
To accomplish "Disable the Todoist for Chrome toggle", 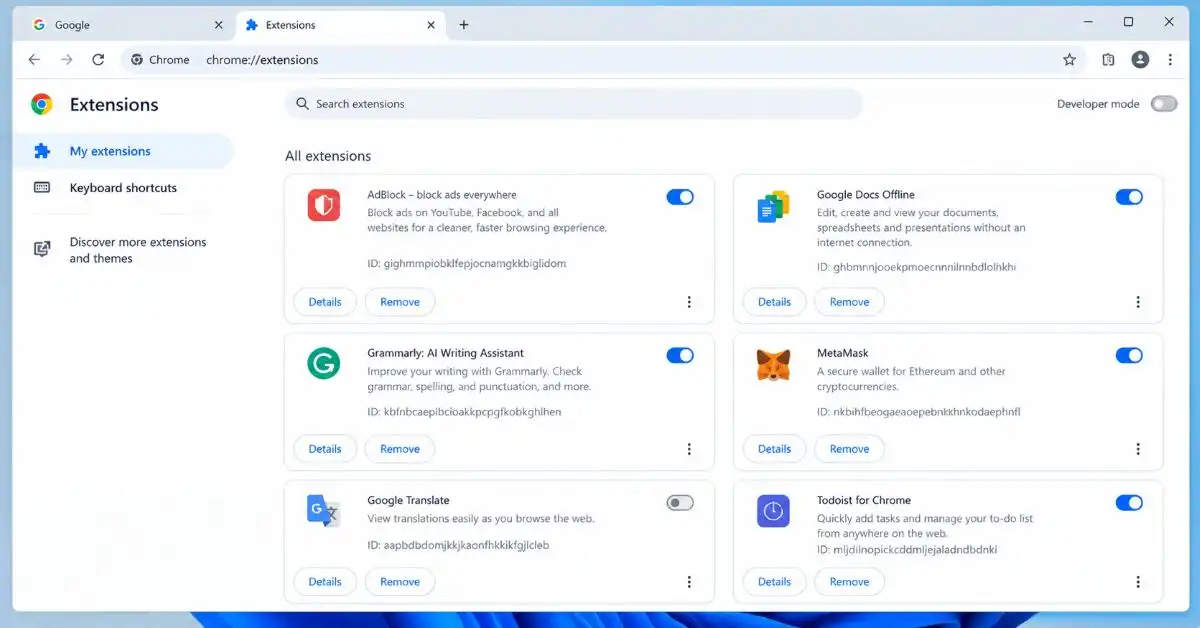I will tap(1129, 503).
